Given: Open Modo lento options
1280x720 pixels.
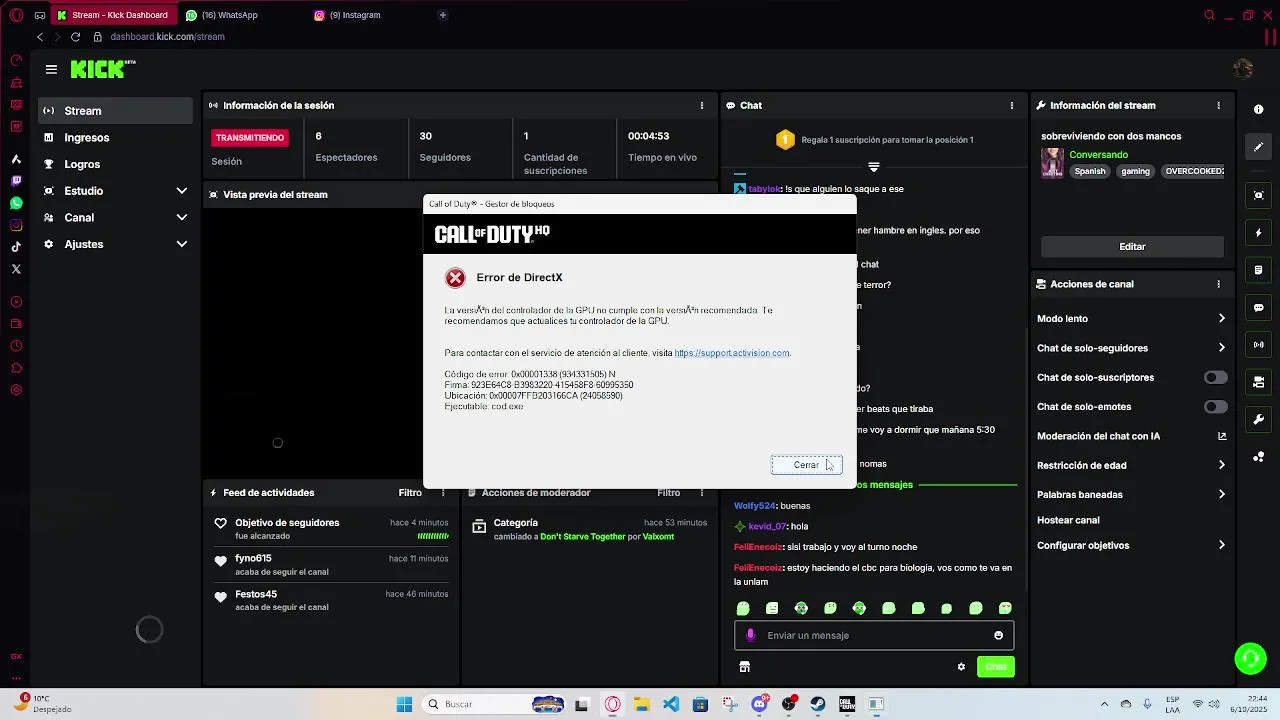Looking at the screenshot, I should pos(1131,319).
